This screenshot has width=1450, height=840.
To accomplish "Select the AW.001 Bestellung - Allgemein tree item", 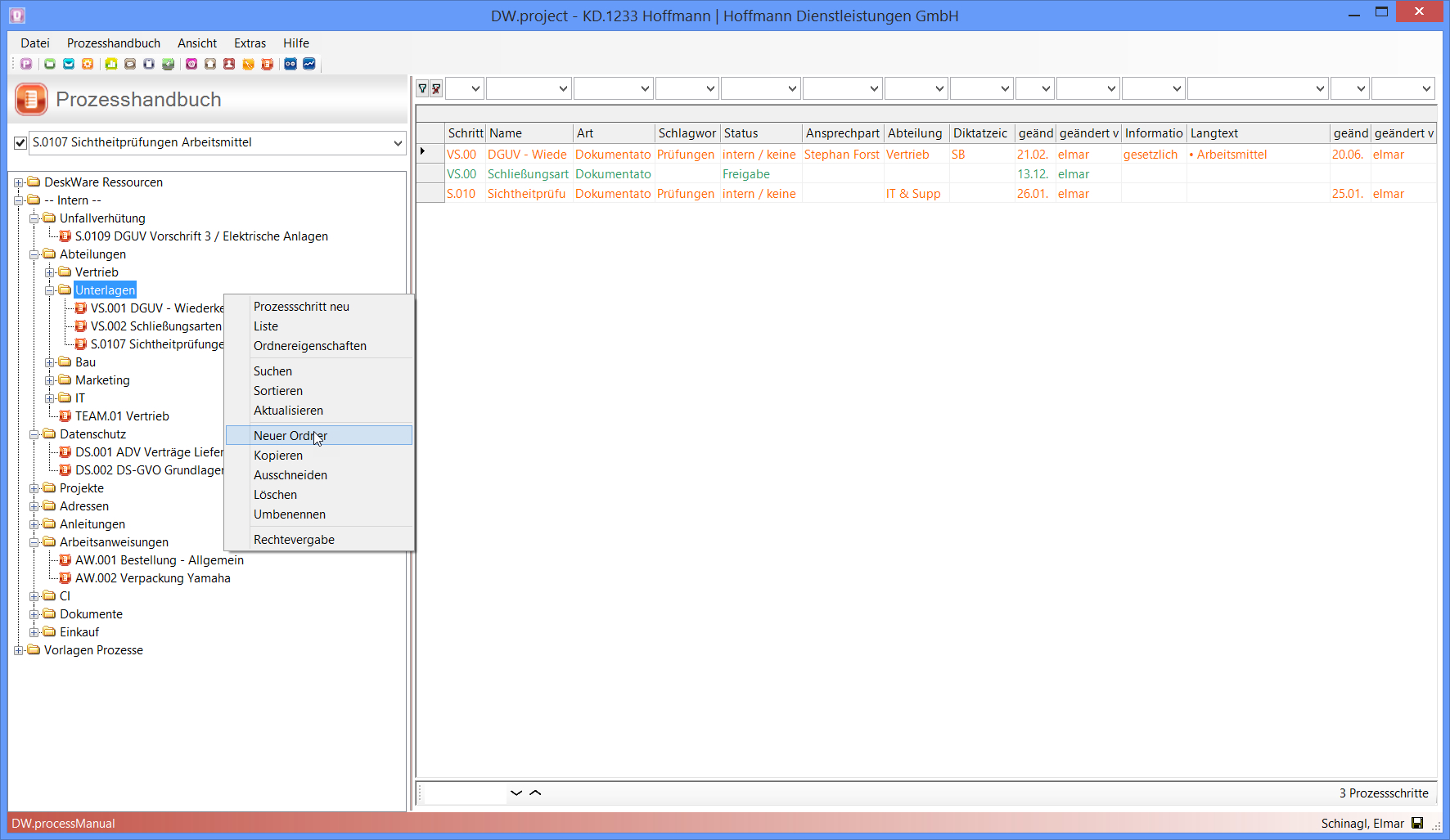I will click(x=160, y=560).
